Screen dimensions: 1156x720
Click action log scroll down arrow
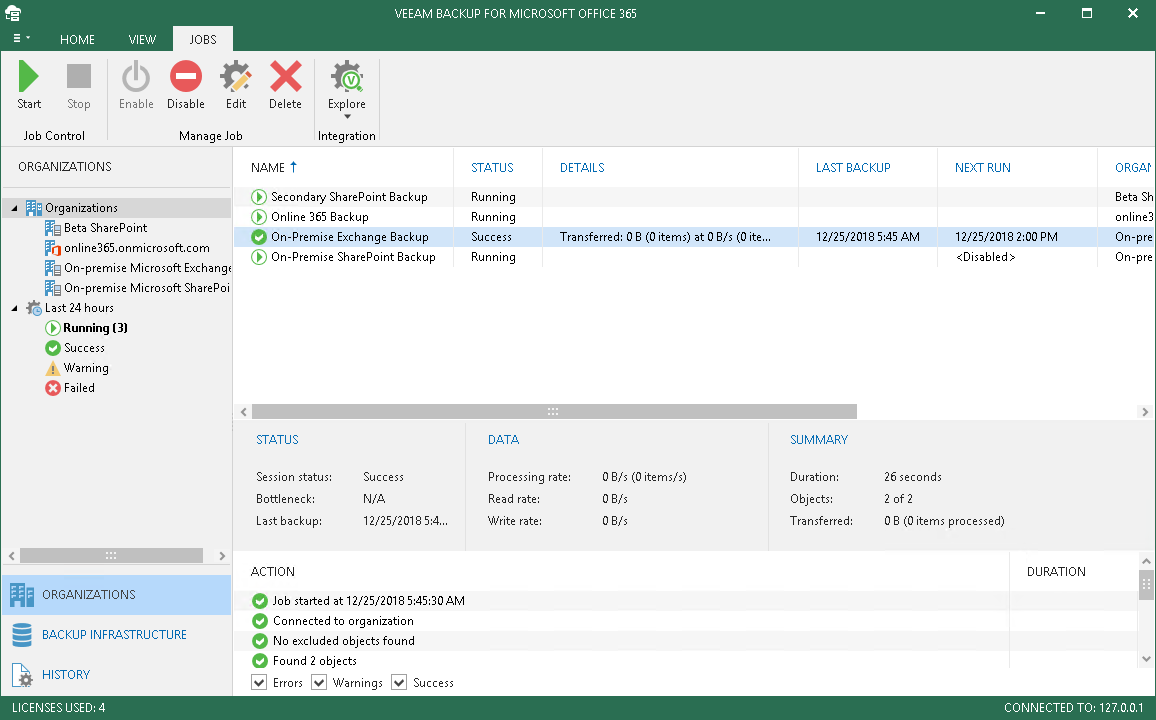point(1146,659)
